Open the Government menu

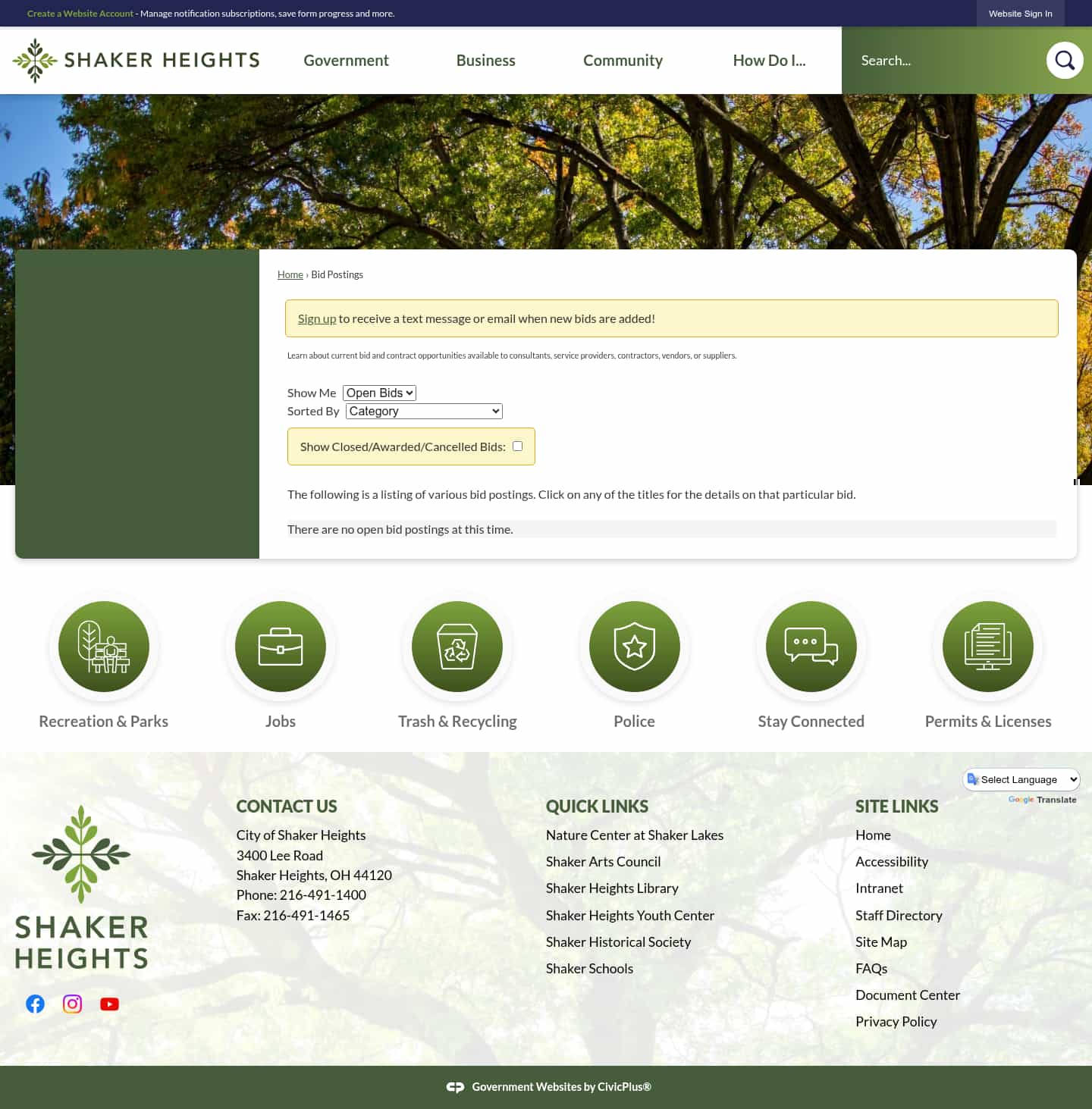click(x=346, y=60)
